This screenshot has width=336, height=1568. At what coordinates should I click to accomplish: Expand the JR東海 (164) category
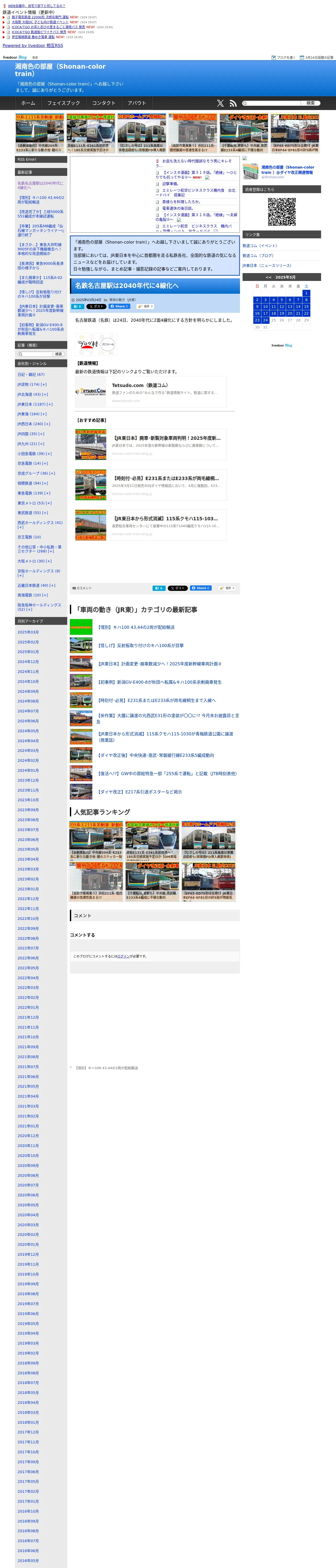44,414
